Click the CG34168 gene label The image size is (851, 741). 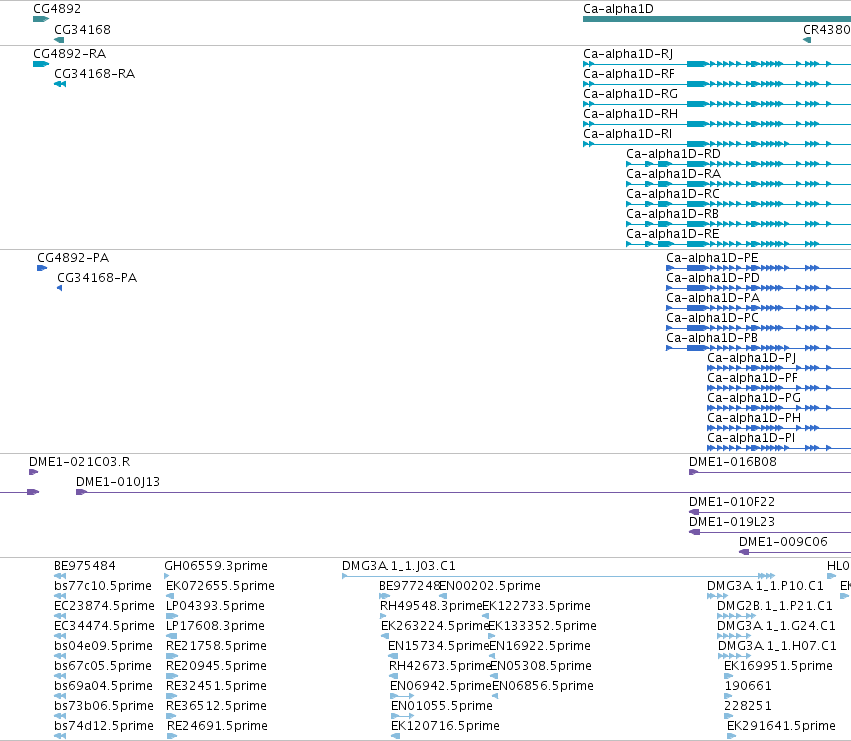pyautogui.click(x=82, y=30)
